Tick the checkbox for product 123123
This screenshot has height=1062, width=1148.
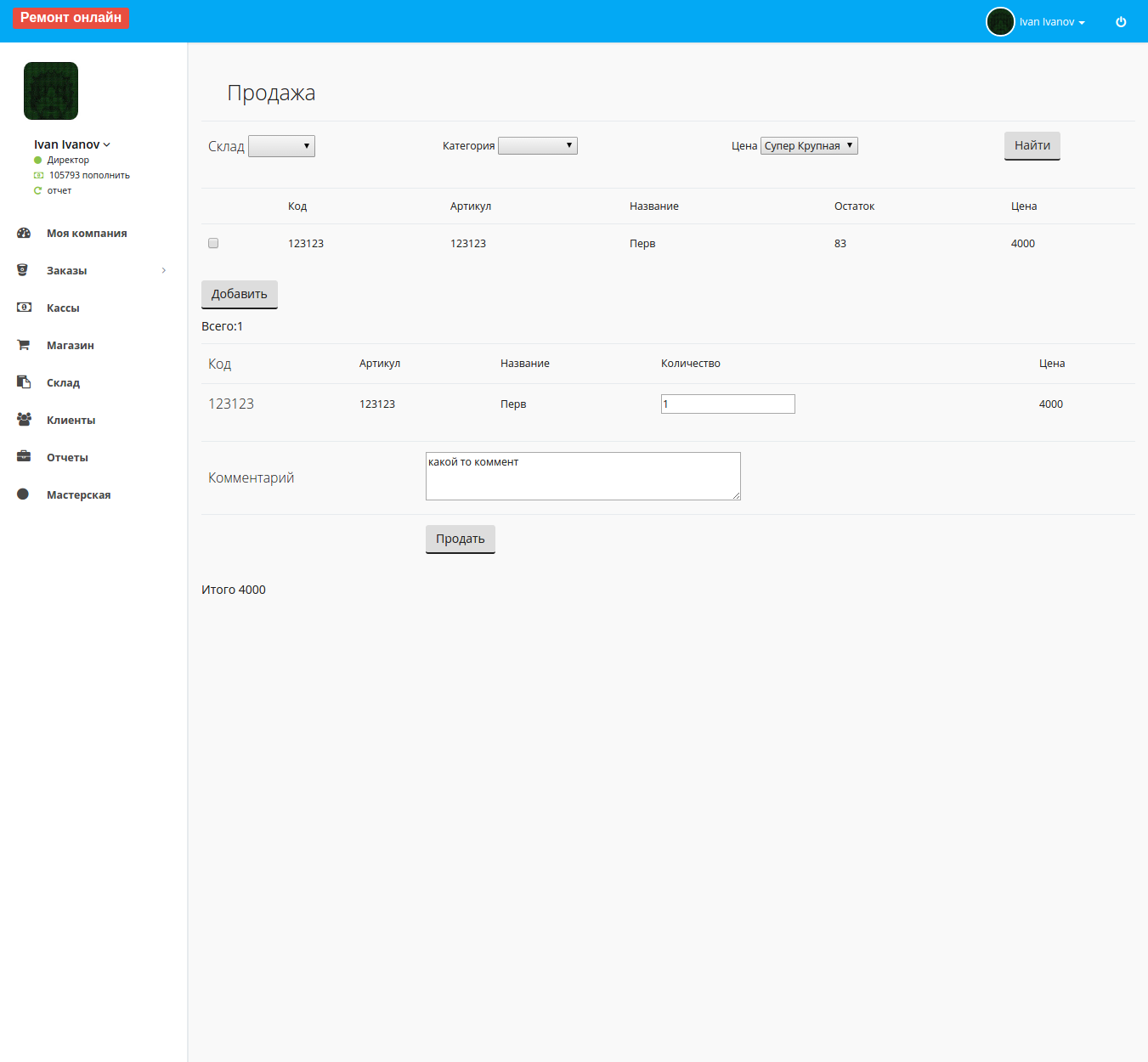tap(213, 243)
